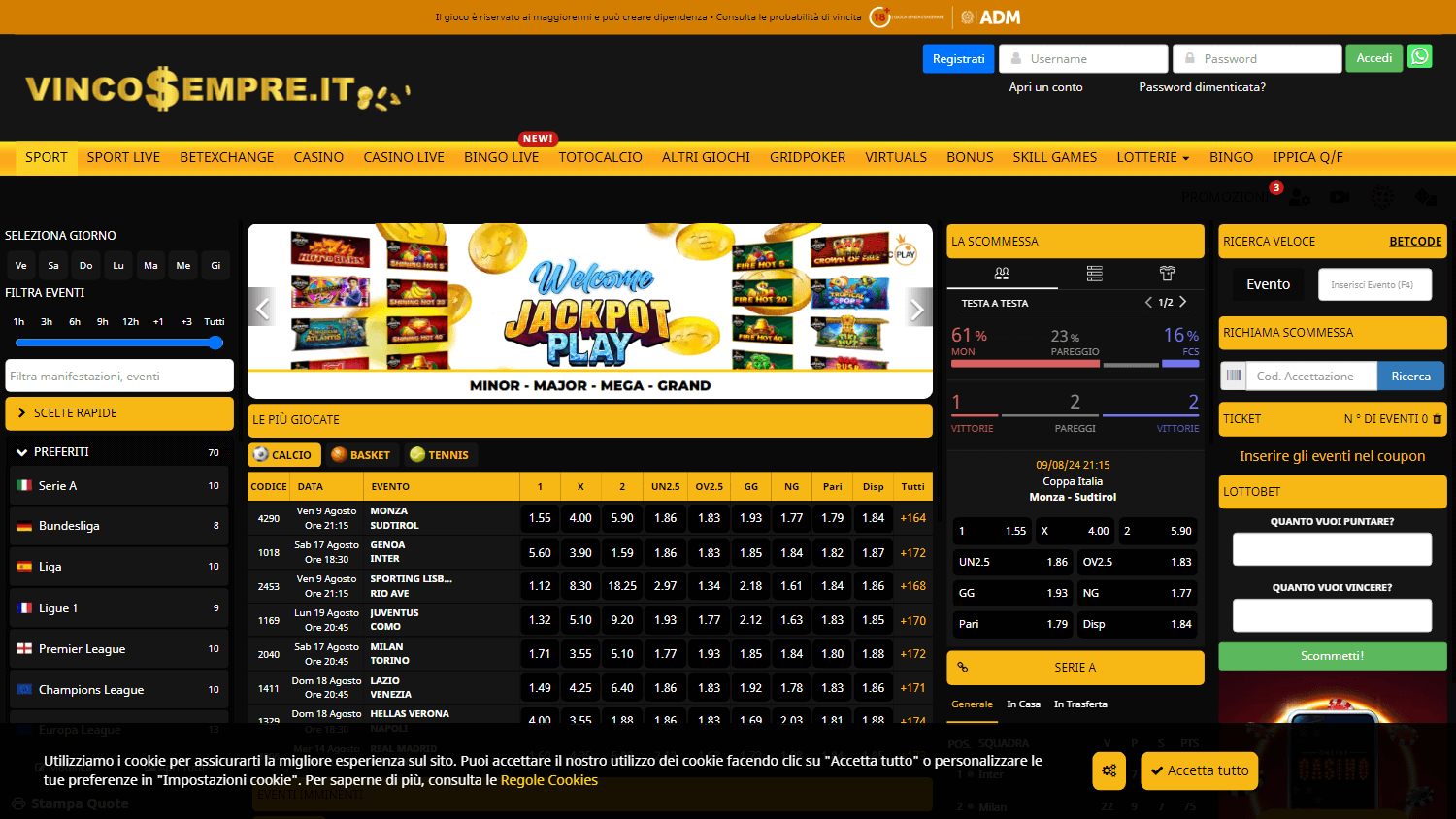Screen dimensions: 1456x819
Task: Show the head-to-head players icon tab
Action: pyautogui.click(x=1002, y=274)
